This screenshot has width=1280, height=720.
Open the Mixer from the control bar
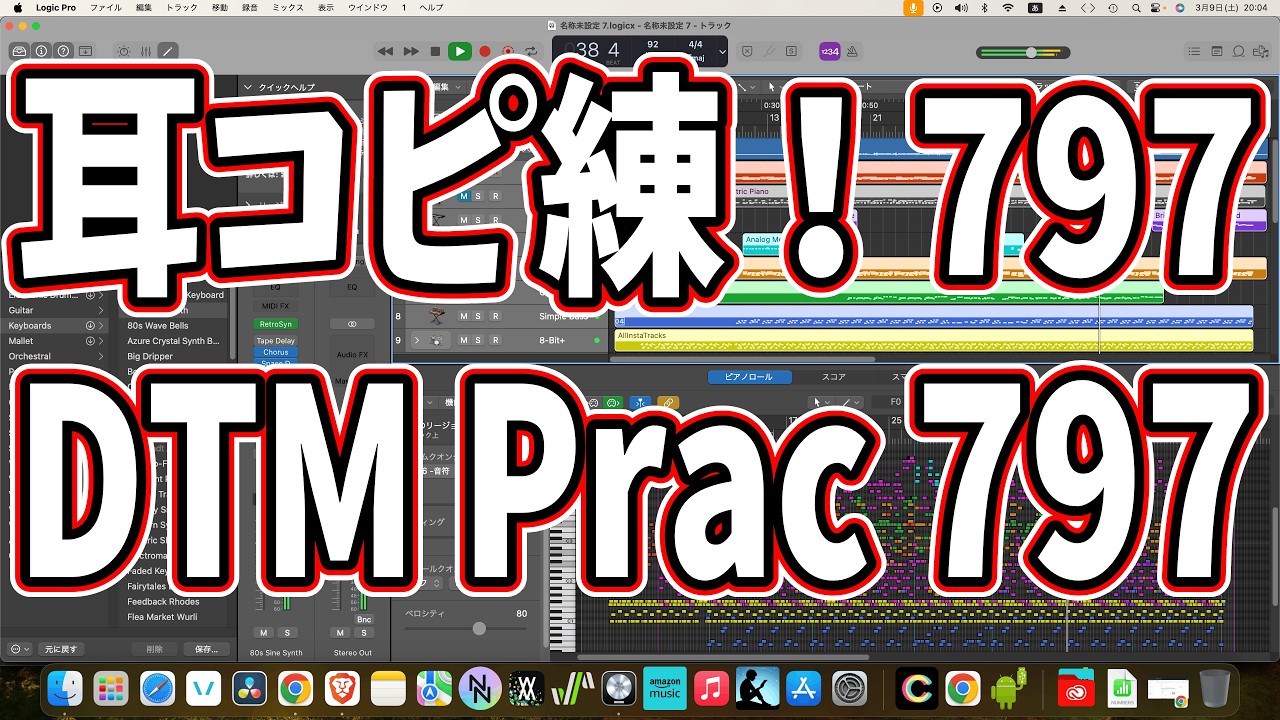click(x=145, y=51)
